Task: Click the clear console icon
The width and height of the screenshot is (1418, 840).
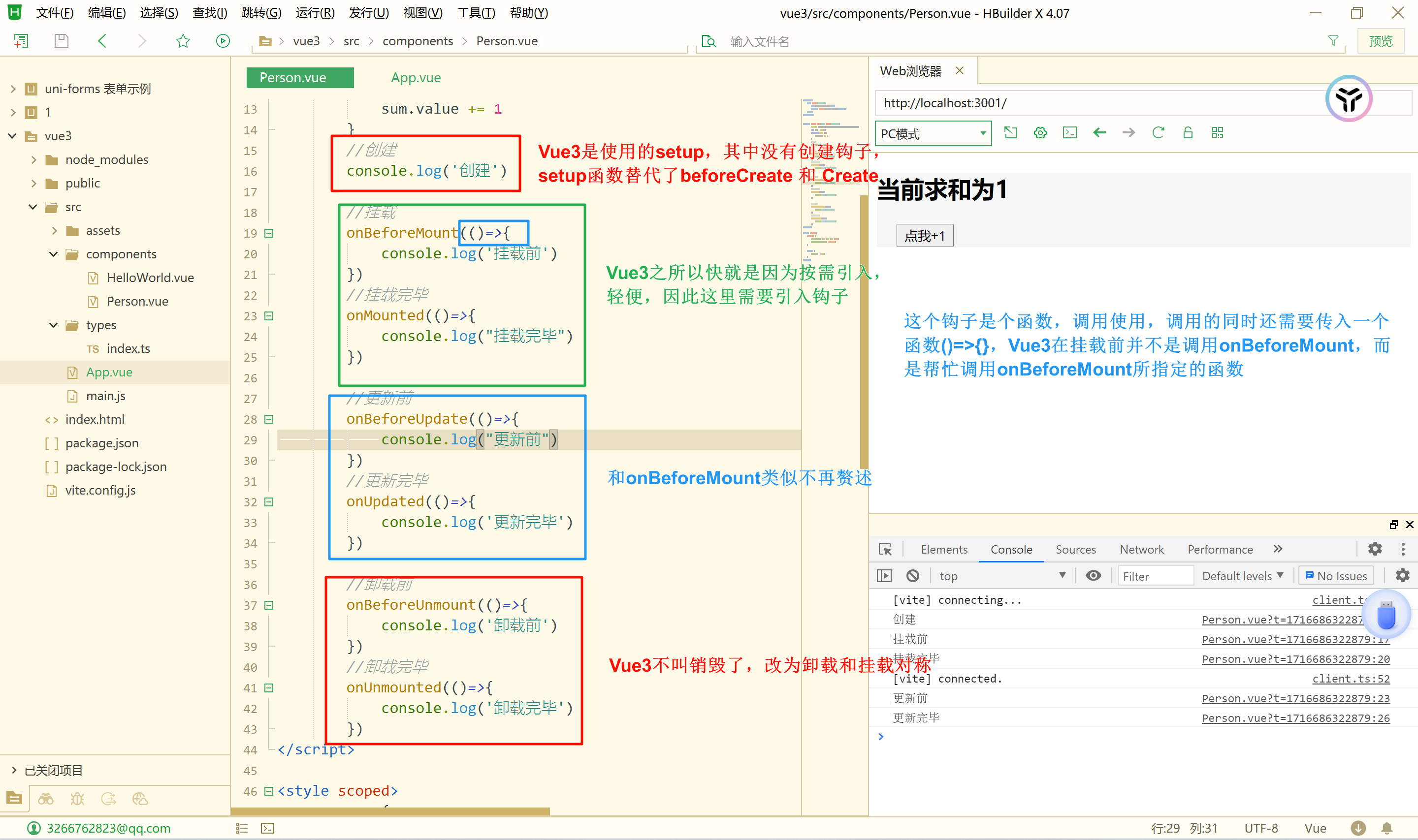Action: 912,576
